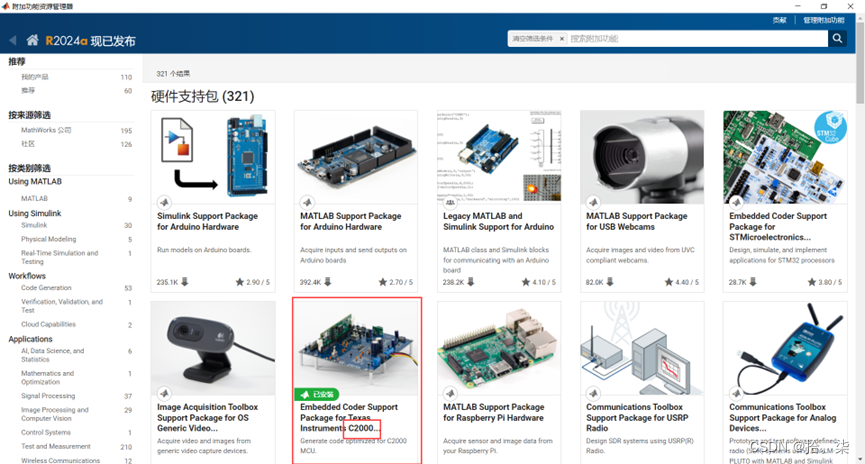
Task: Click the Workflows group heading
Action: 27,276
